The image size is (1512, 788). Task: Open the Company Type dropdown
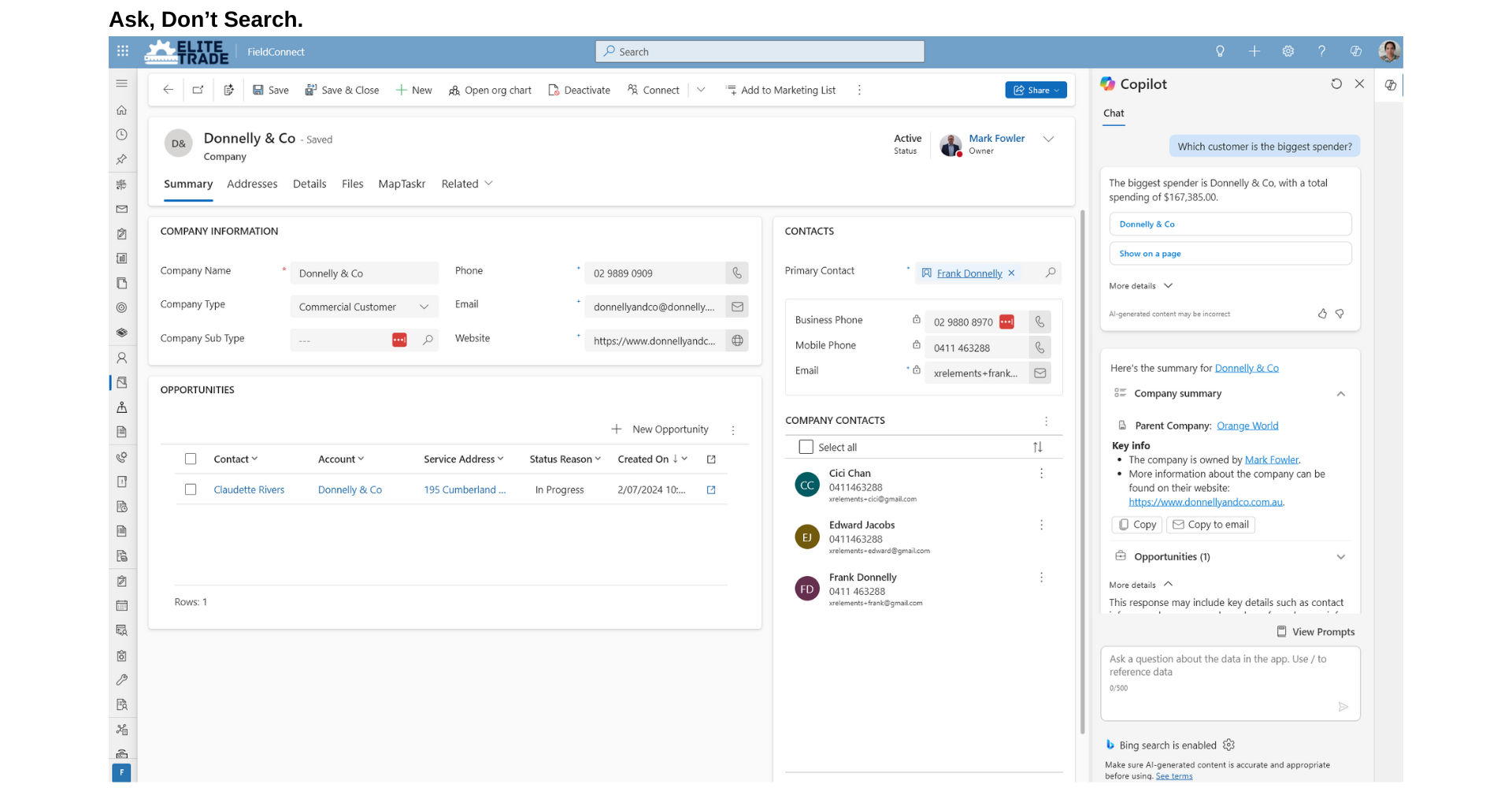(x=365, y=307)
